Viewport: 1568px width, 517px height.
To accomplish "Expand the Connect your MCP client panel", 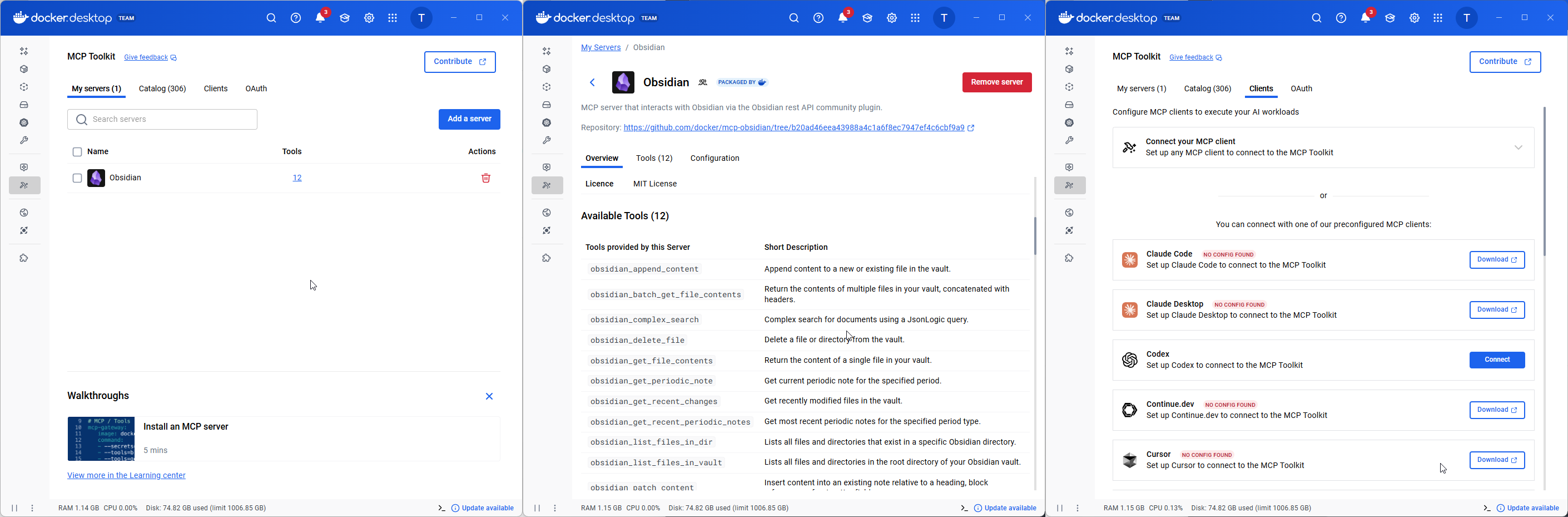I will coord(1519,147).
